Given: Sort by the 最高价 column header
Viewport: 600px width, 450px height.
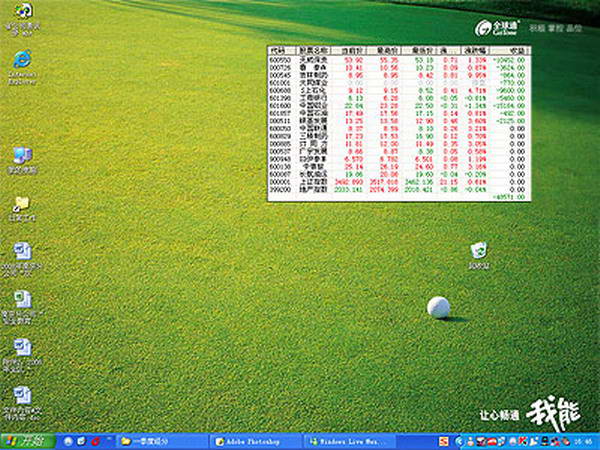Looking at the screenshot, I should [384, 51].
